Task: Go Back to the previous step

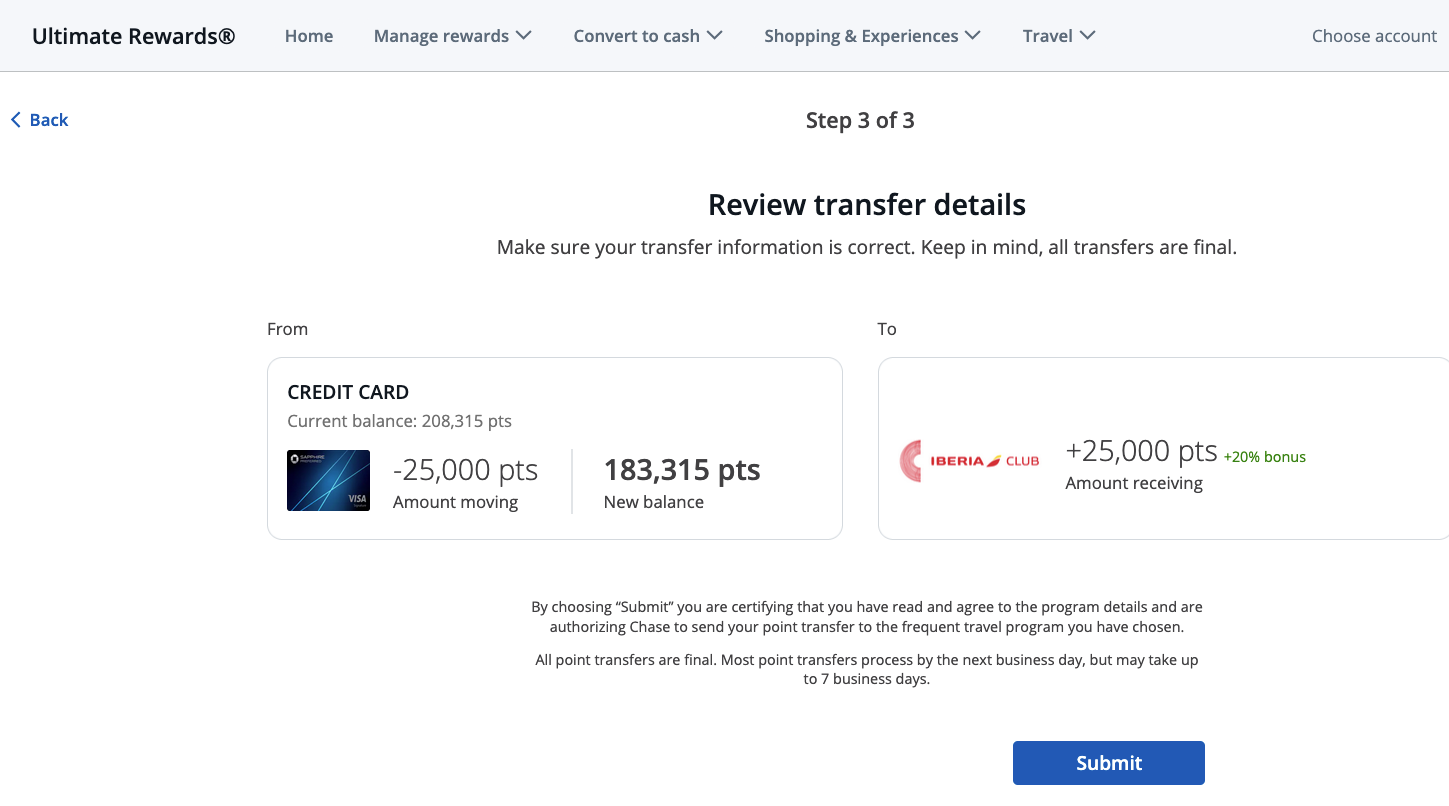Action: pos(39,119)
